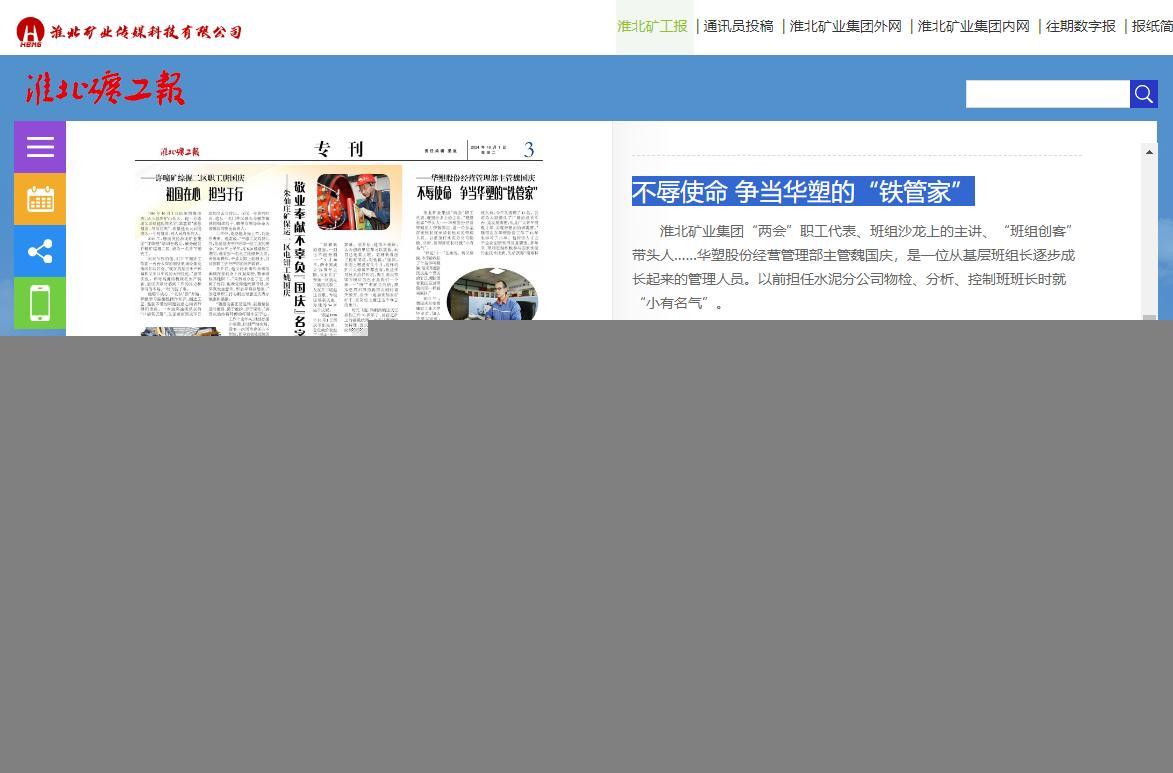Click 淮北矿业传媒科技有限公司 company name

tap(146, 31)
